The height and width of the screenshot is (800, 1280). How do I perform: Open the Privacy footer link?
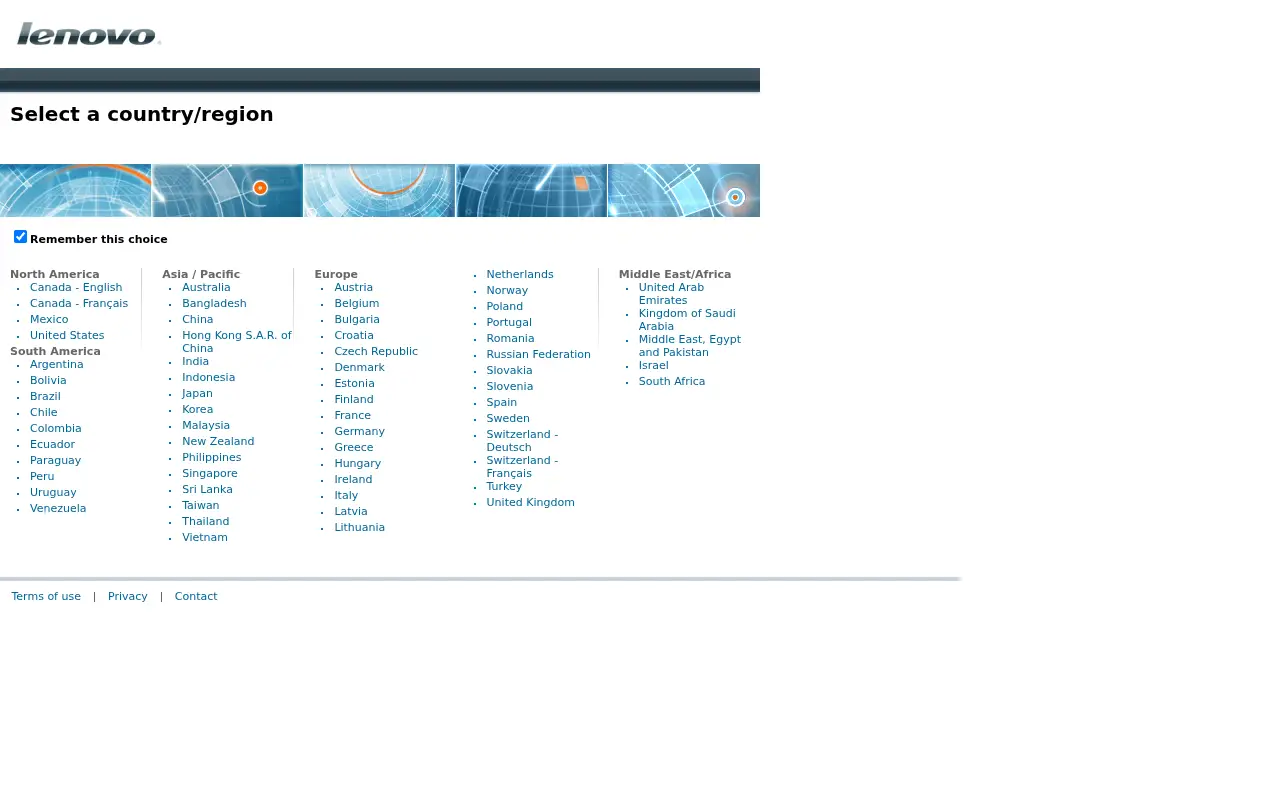[128, 597]
